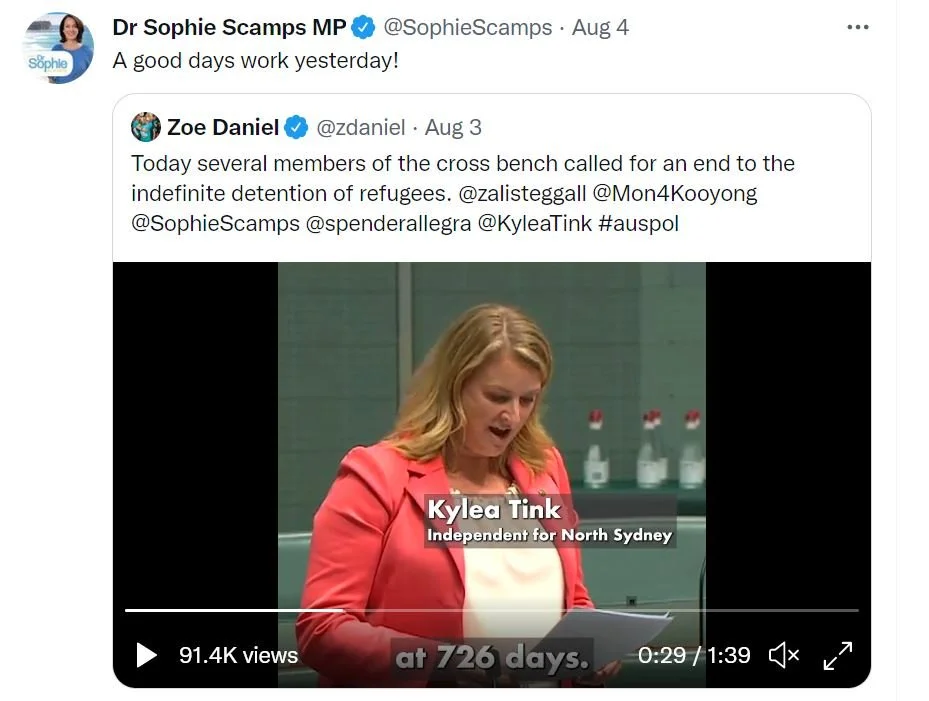This screenshot has width=929, height=701.
Task: Open the three-dot more options menu
Action: pos(858,27)
